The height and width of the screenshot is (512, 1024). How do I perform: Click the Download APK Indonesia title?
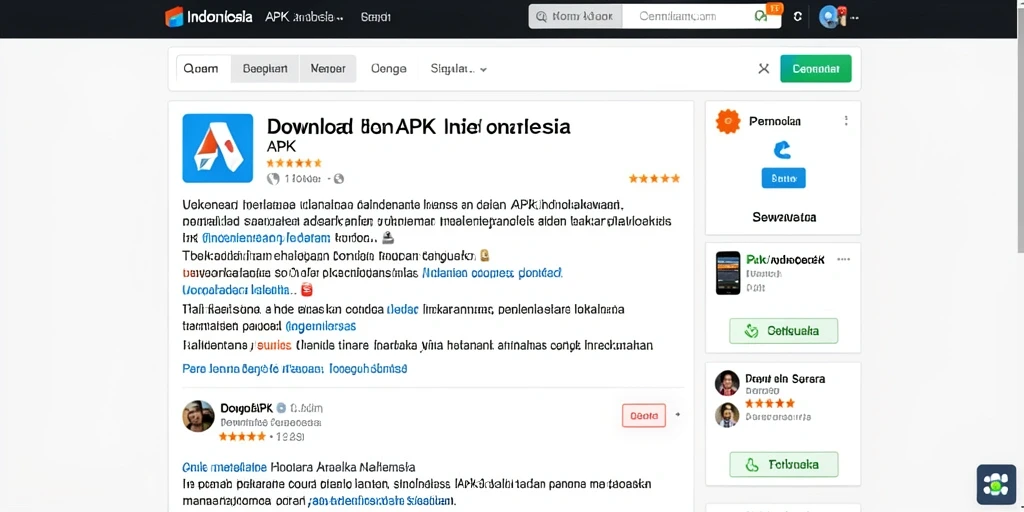click(x=419, y=126)
